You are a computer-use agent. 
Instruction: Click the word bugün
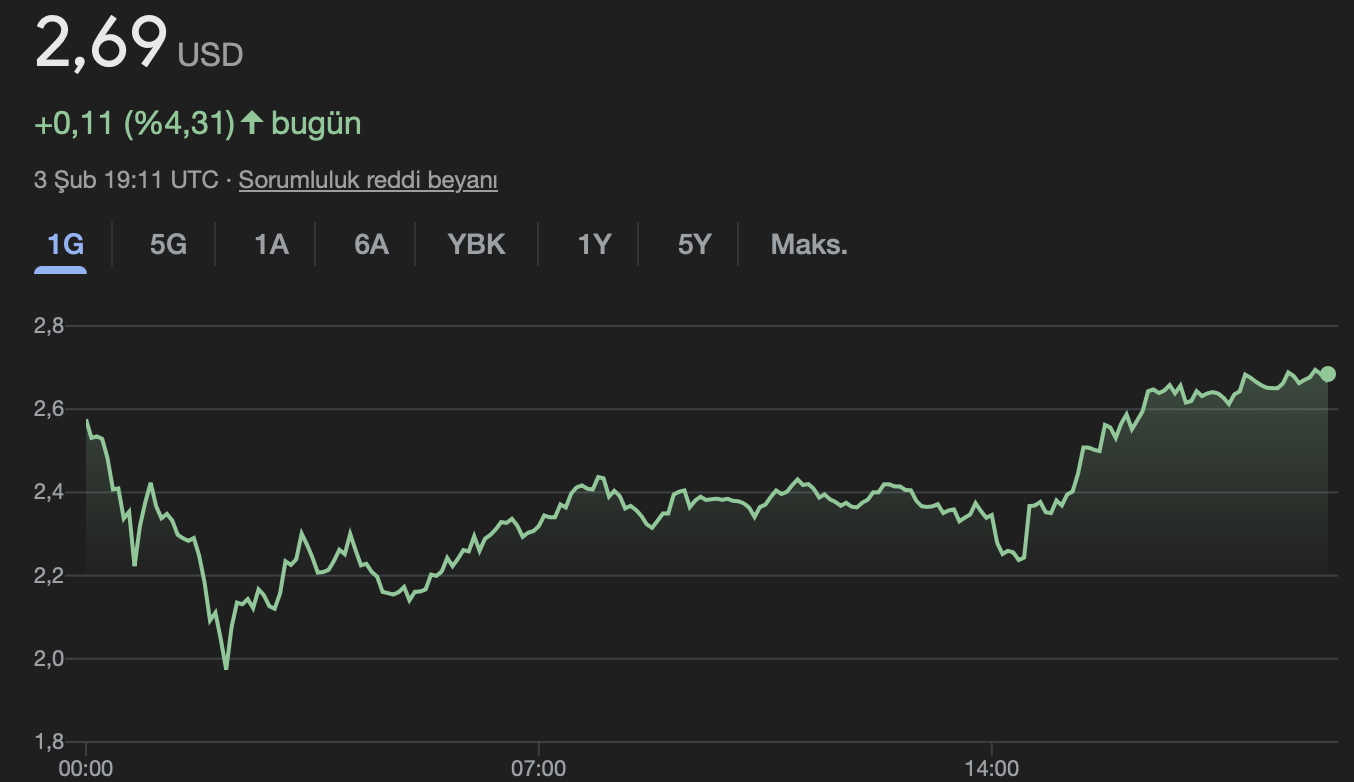[316, 124]
